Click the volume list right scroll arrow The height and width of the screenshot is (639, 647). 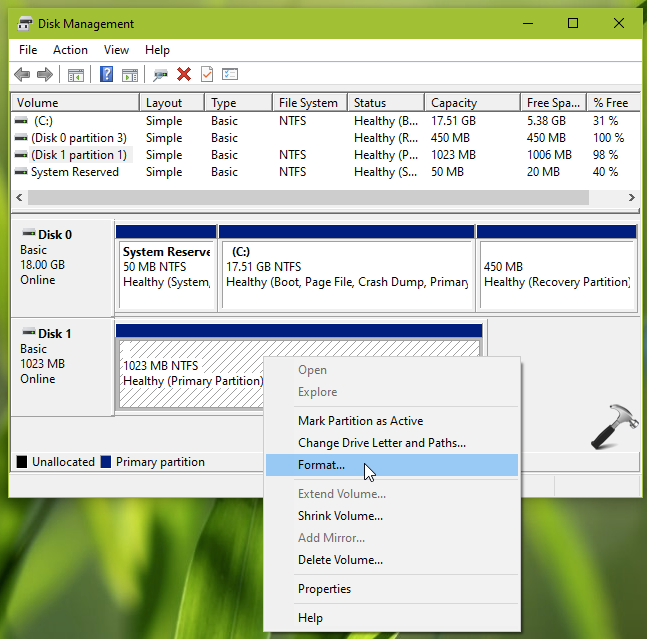pos(632,198)
